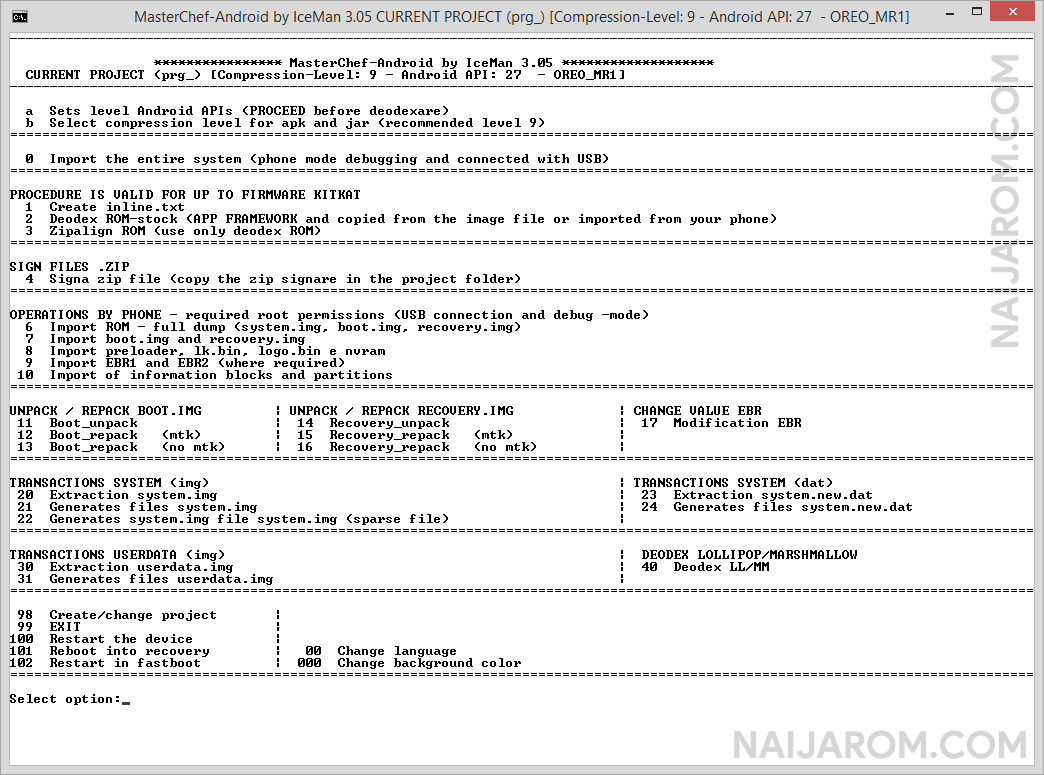
Task: Close the MasterChef-Android console window
Action: coord(1013,11)
